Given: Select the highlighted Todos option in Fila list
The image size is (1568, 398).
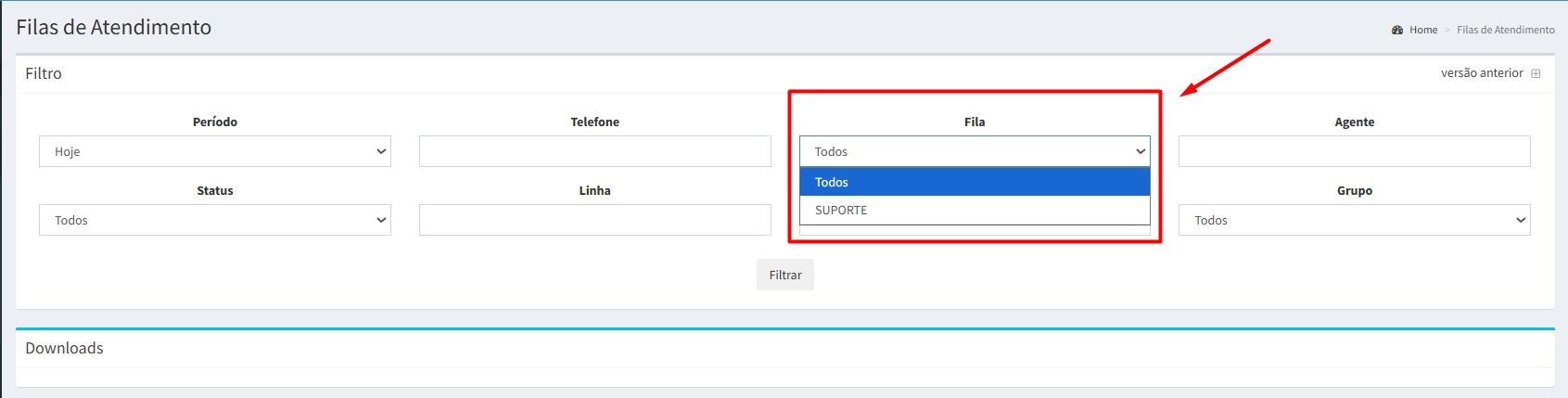Looking at the screenshot, I should point(974,182).
